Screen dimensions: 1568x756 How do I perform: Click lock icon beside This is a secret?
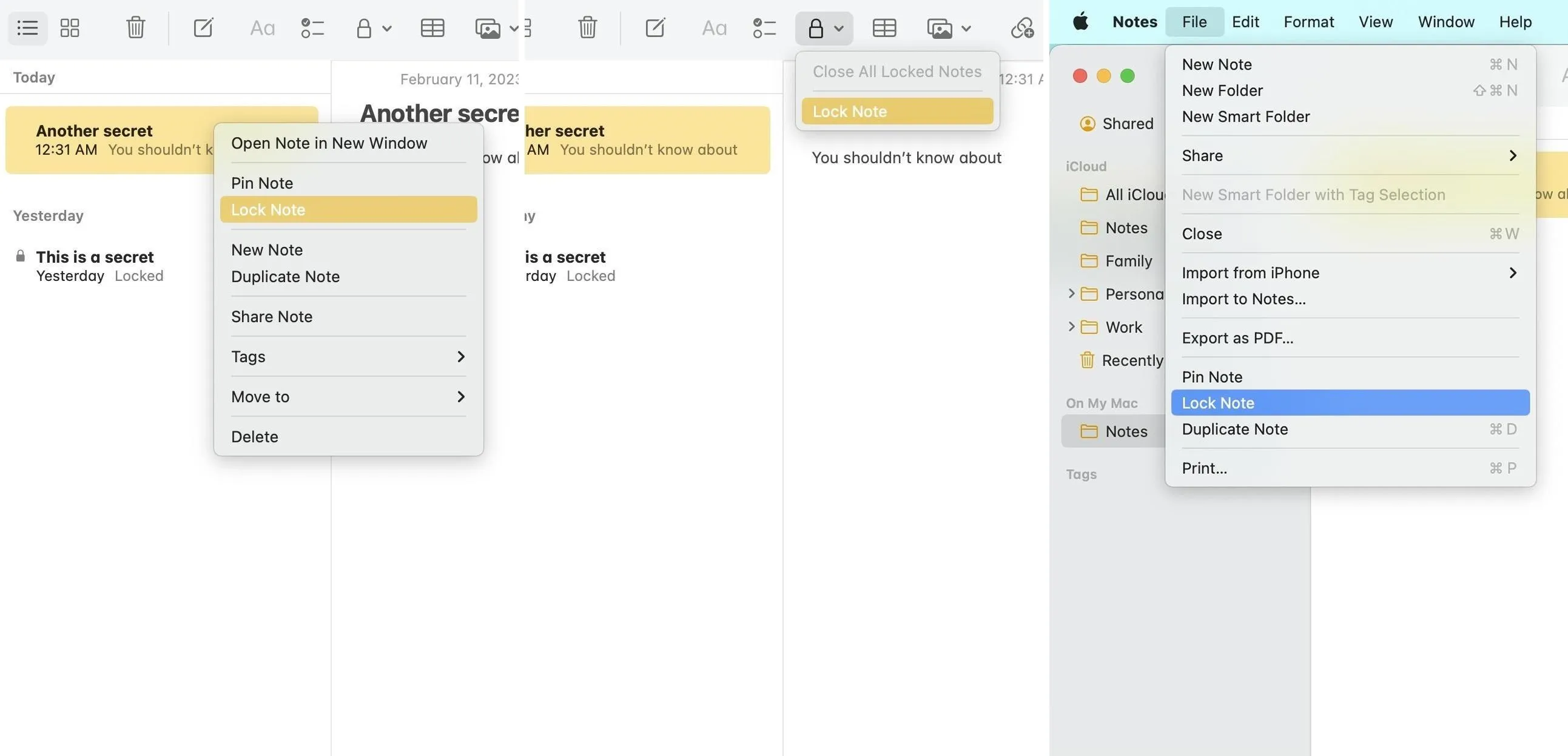pos(20,256)
